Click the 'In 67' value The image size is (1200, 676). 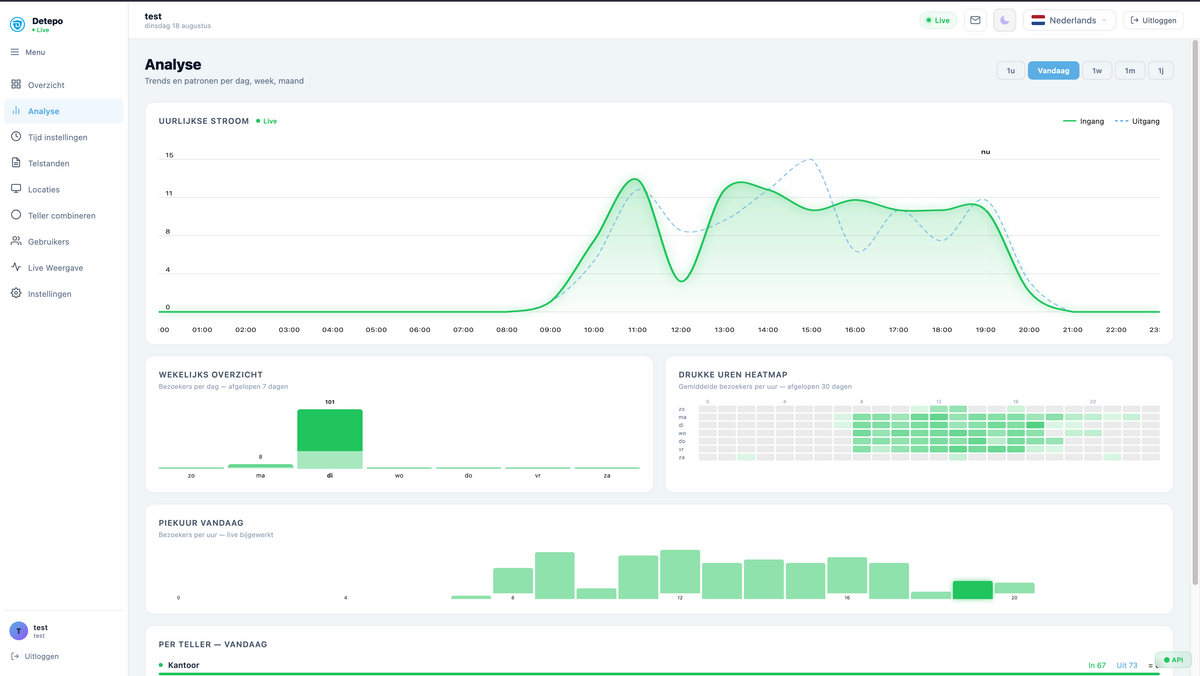tap(1097, 665)
